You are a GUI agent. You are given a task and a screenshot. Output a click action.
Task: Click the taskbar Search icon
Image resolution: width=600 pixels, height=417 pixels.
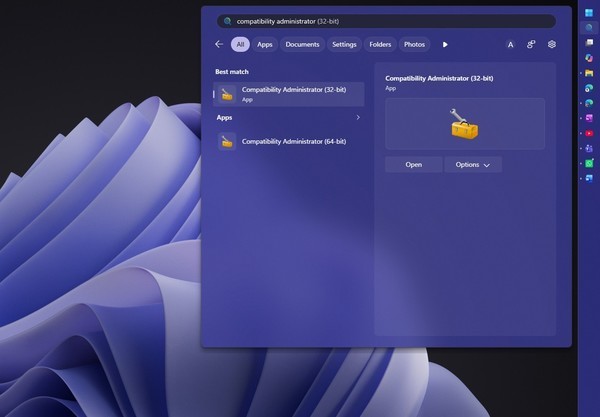pyautogui.click(x=589, y=28)
